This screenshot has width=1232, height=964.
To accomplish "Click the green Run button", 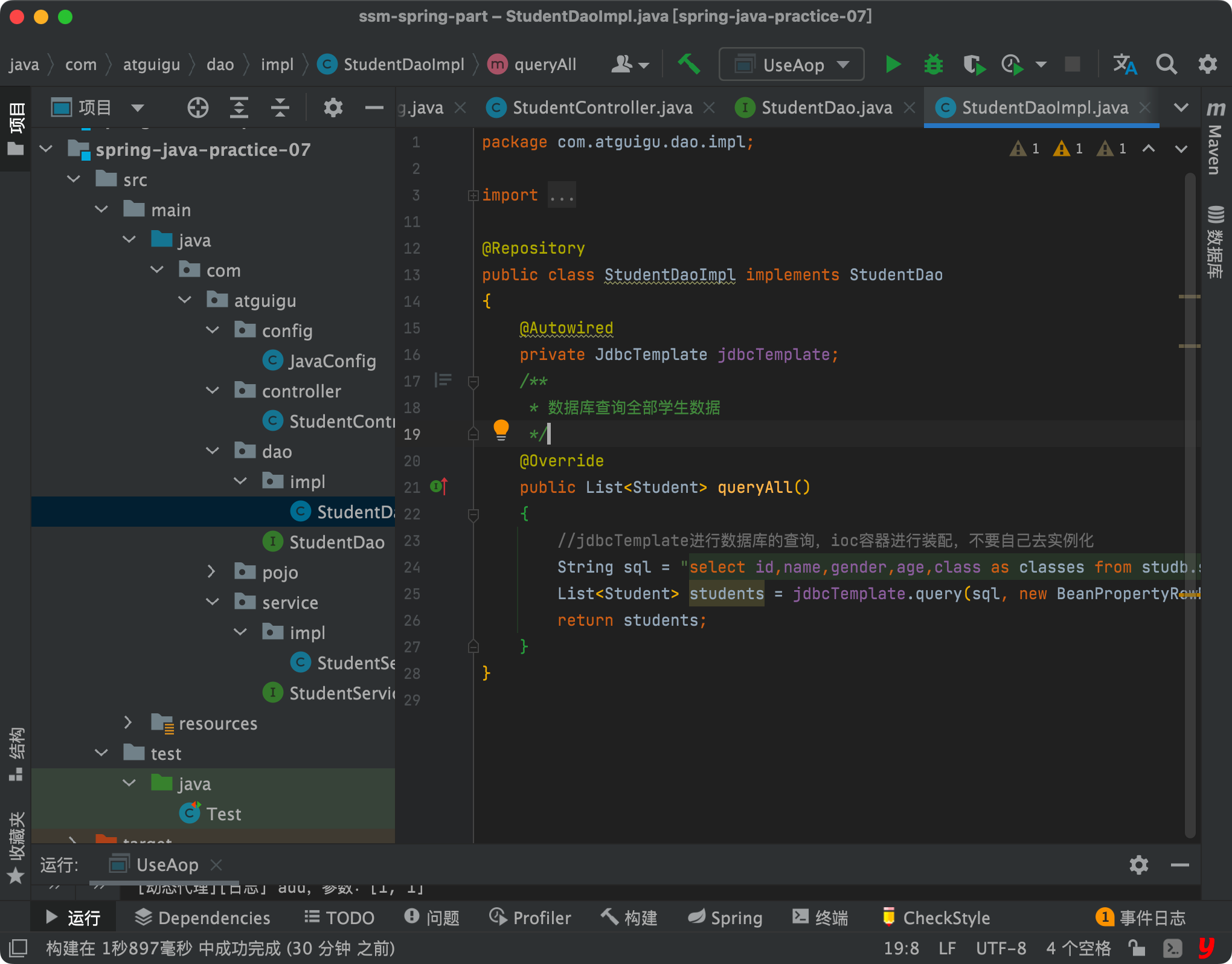I will 892,64.
